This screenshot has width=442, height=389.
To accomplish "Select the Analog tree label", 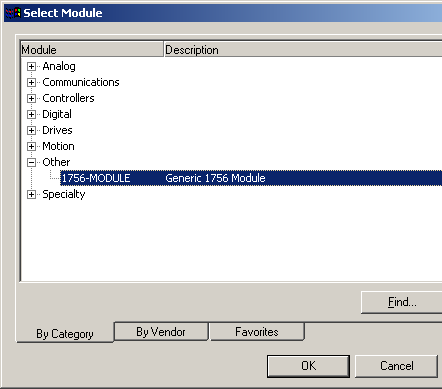I will [x=59, y=66].
